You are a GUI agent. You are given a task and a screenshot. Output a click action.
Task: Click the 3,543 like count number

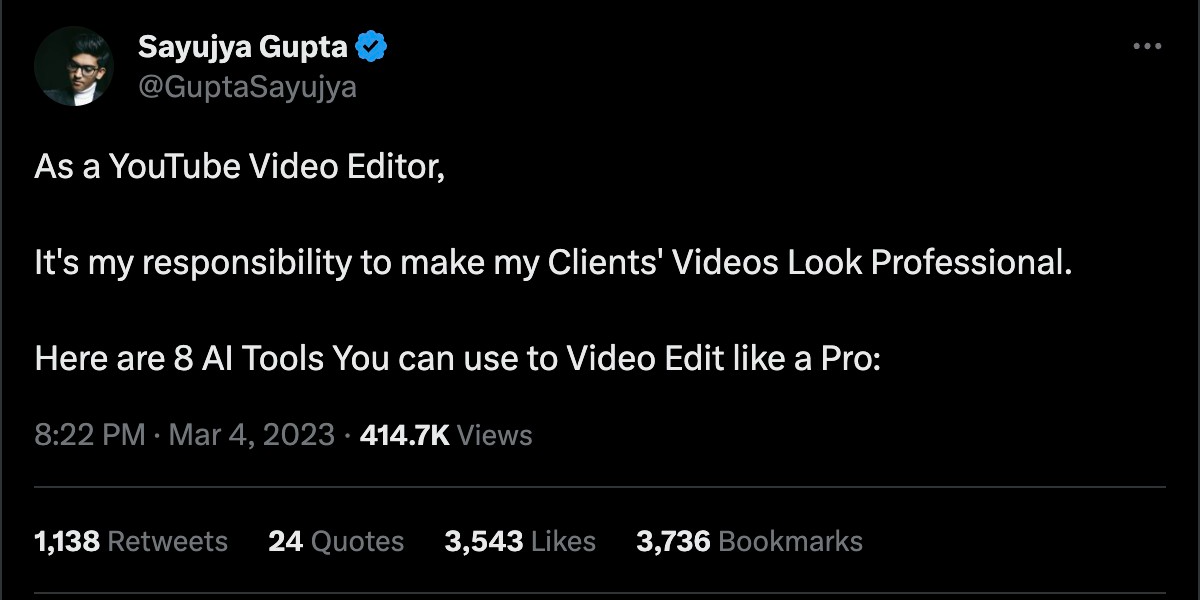(x=484, y=542)
